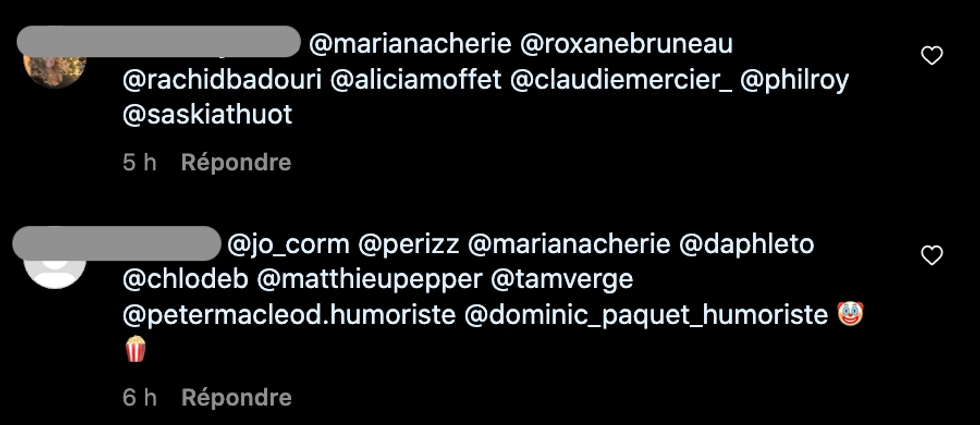980x425 pixels.
Task: Open the @matthieupepper mention
Action: [x=370, y=279]
